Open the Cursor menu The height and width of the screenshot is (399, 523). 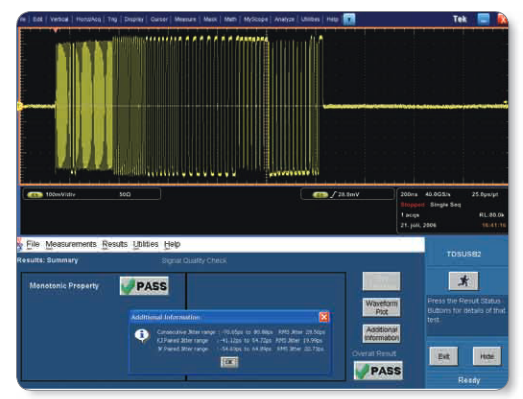click(159, 19)
